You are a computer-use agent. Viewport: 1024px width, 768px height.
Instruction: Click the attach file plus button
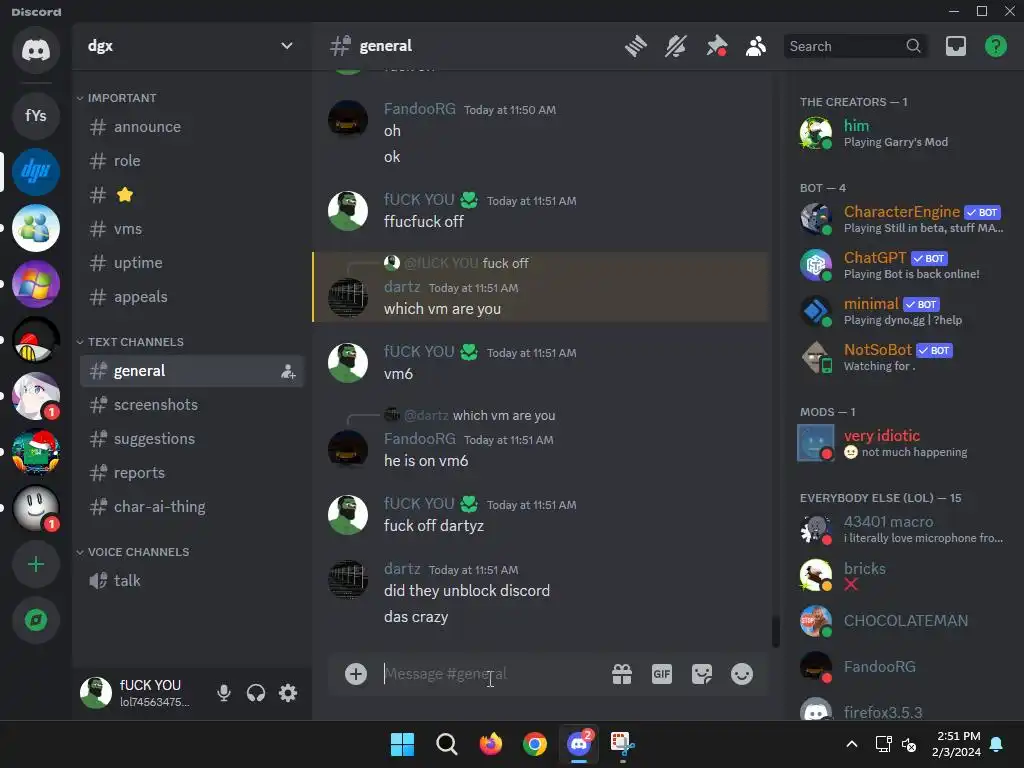356,674
